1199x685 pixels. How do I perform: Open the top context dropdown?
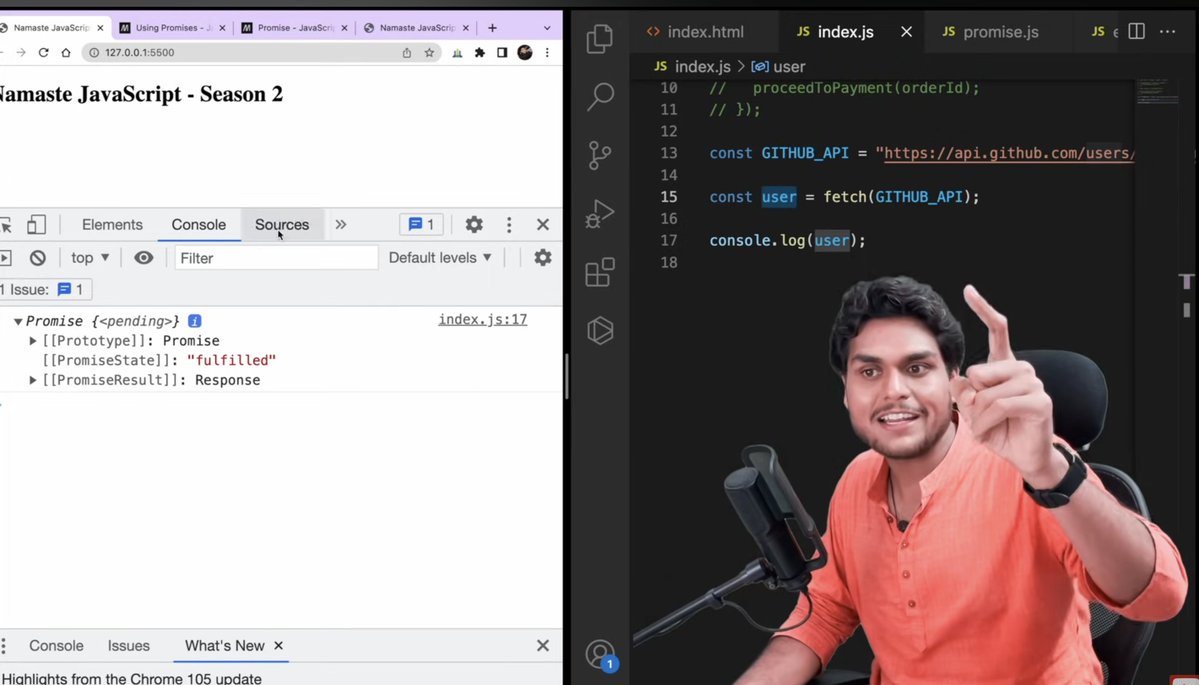click(x=90, y=258)
